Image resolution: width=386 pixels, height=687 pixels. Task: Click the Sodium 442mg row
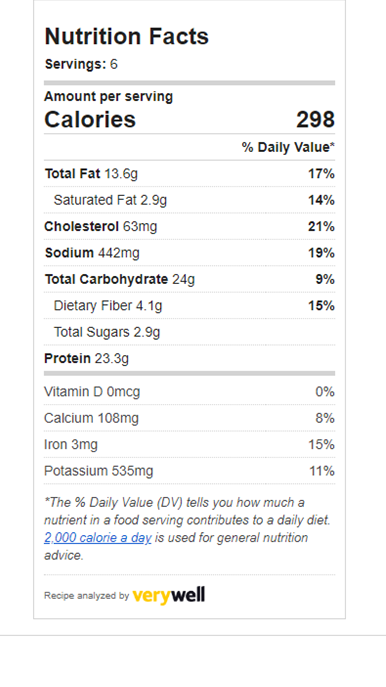[189, 253]
